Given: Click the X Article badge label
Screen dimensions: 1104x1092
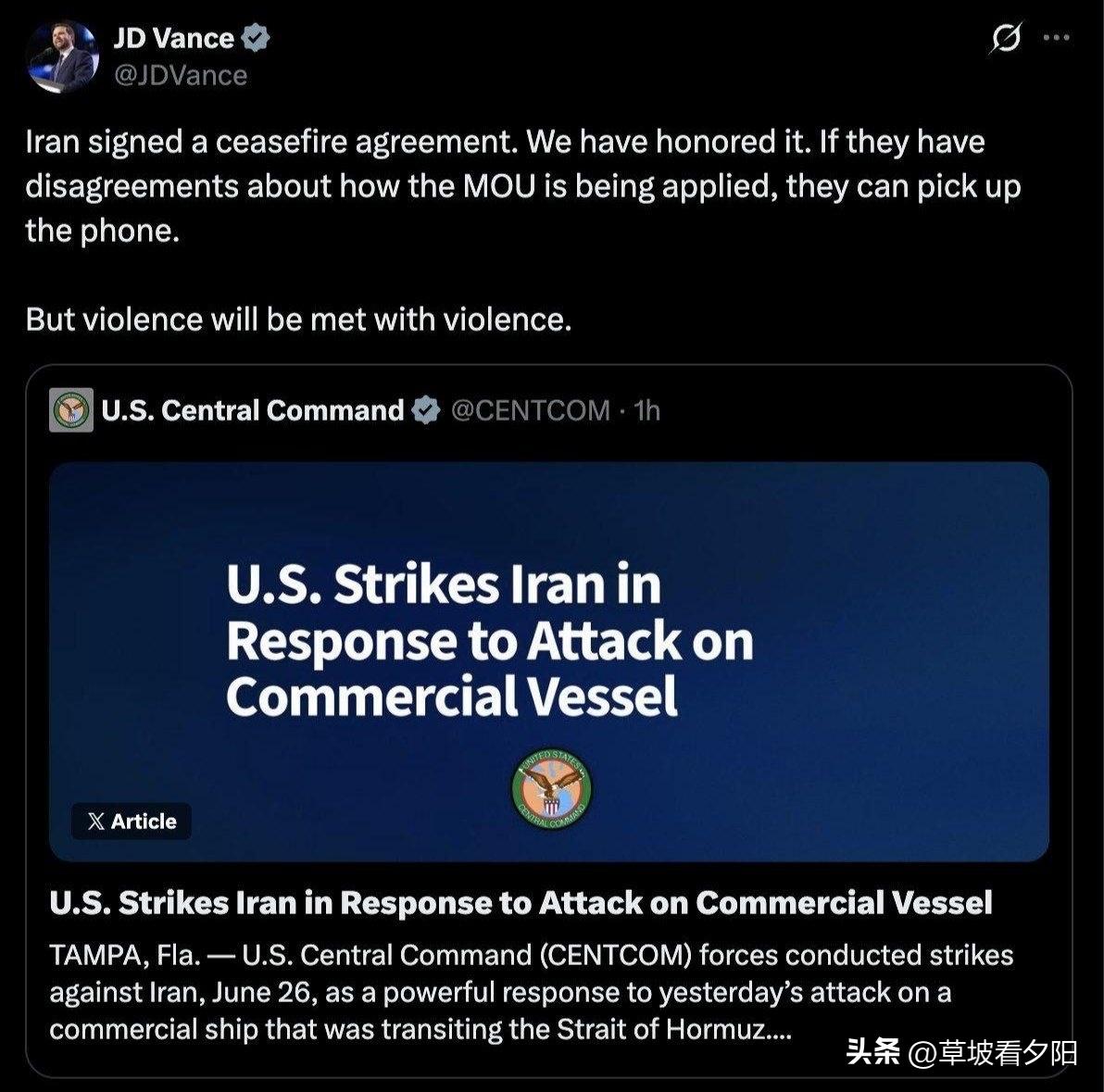Looking at the screenshot, I should coord(132,821).
